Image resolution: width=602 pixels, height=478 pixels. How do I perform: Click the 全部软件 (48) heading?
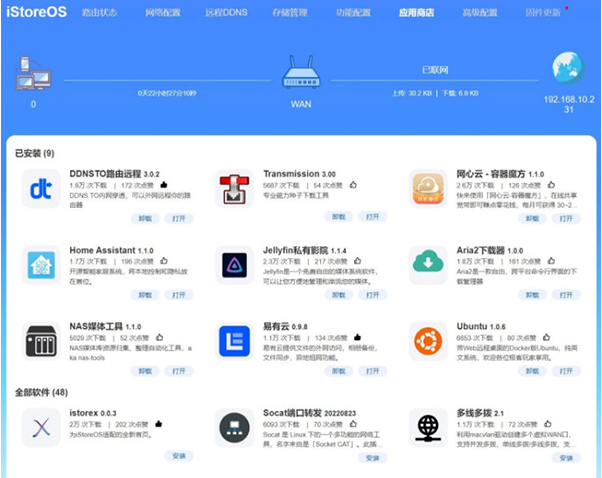[x=41, y=392]
